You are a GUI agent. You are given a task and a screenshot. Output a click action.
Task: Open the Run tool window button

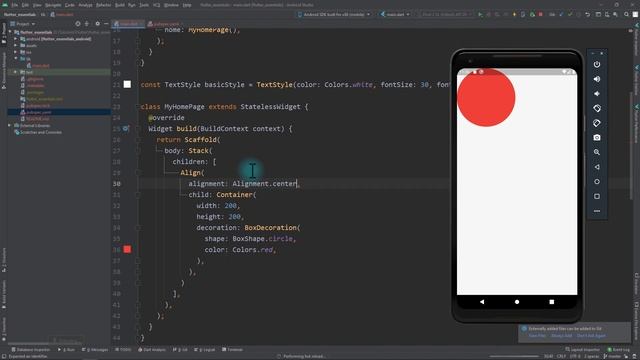67,350
